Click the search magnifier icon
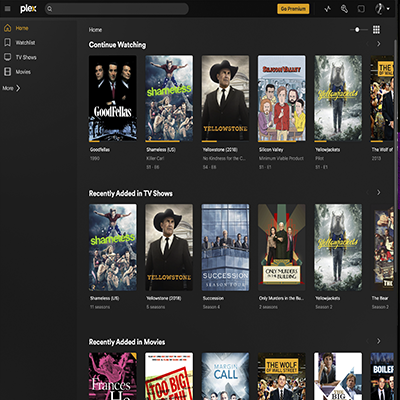This screenshot has width=400, height=400. tap(50, 9)
